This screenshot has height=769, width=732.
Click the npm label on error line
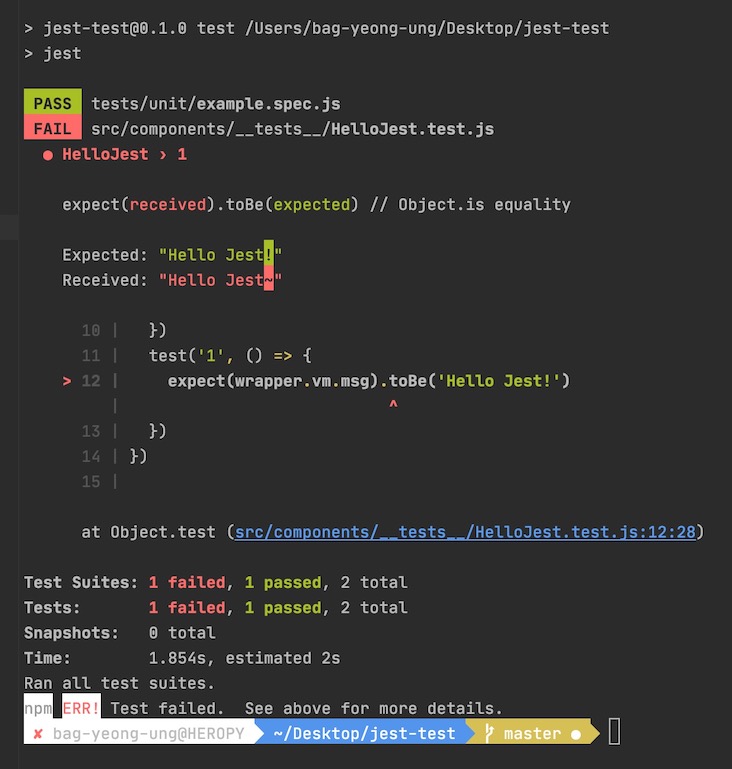coord(38,708)
